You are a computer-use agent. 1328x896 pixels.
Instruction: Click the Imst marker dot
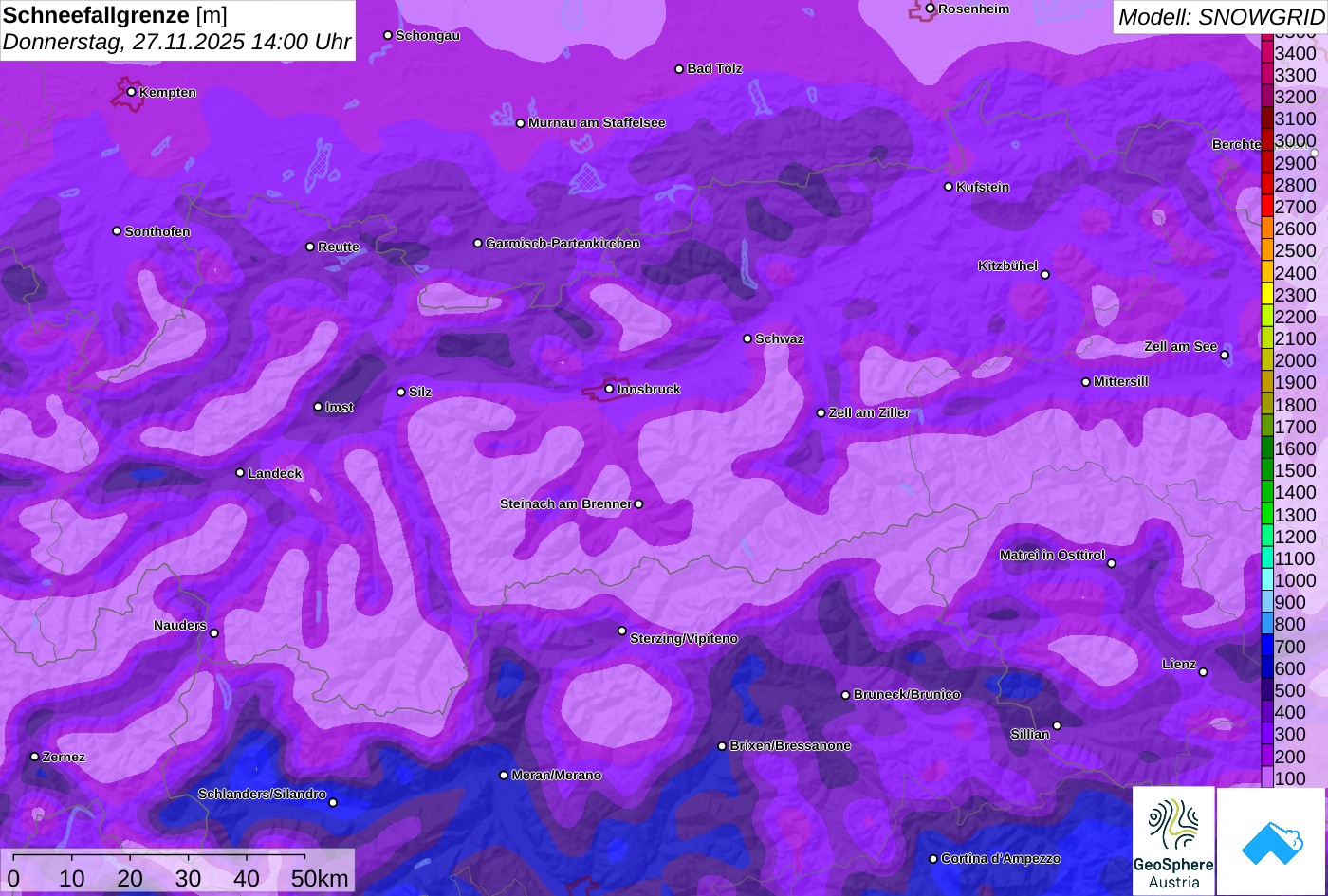[318, 407]
